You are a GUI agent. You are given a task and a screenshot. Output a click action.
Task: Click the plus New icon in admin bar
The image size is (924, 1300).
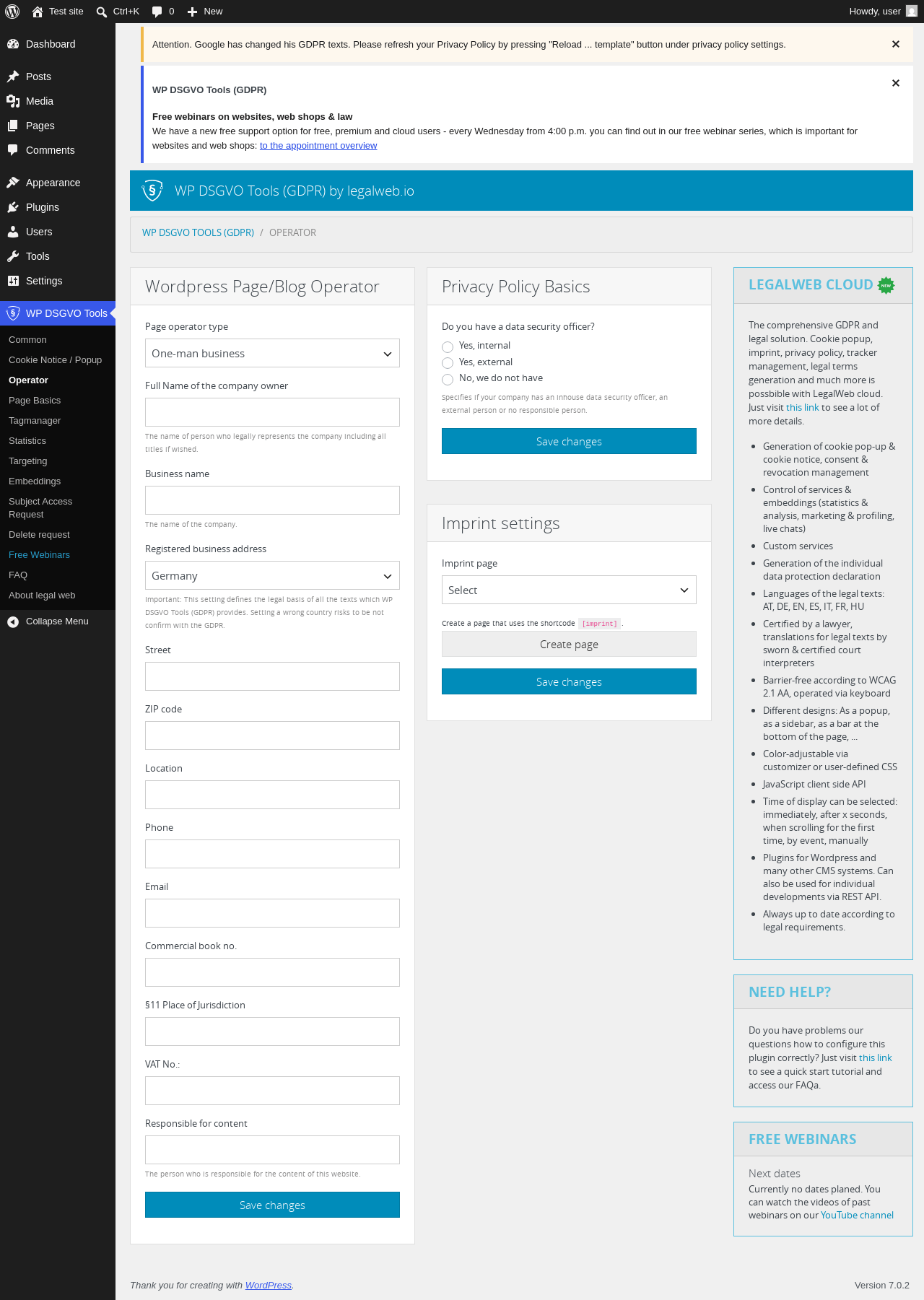pos(193,12)
